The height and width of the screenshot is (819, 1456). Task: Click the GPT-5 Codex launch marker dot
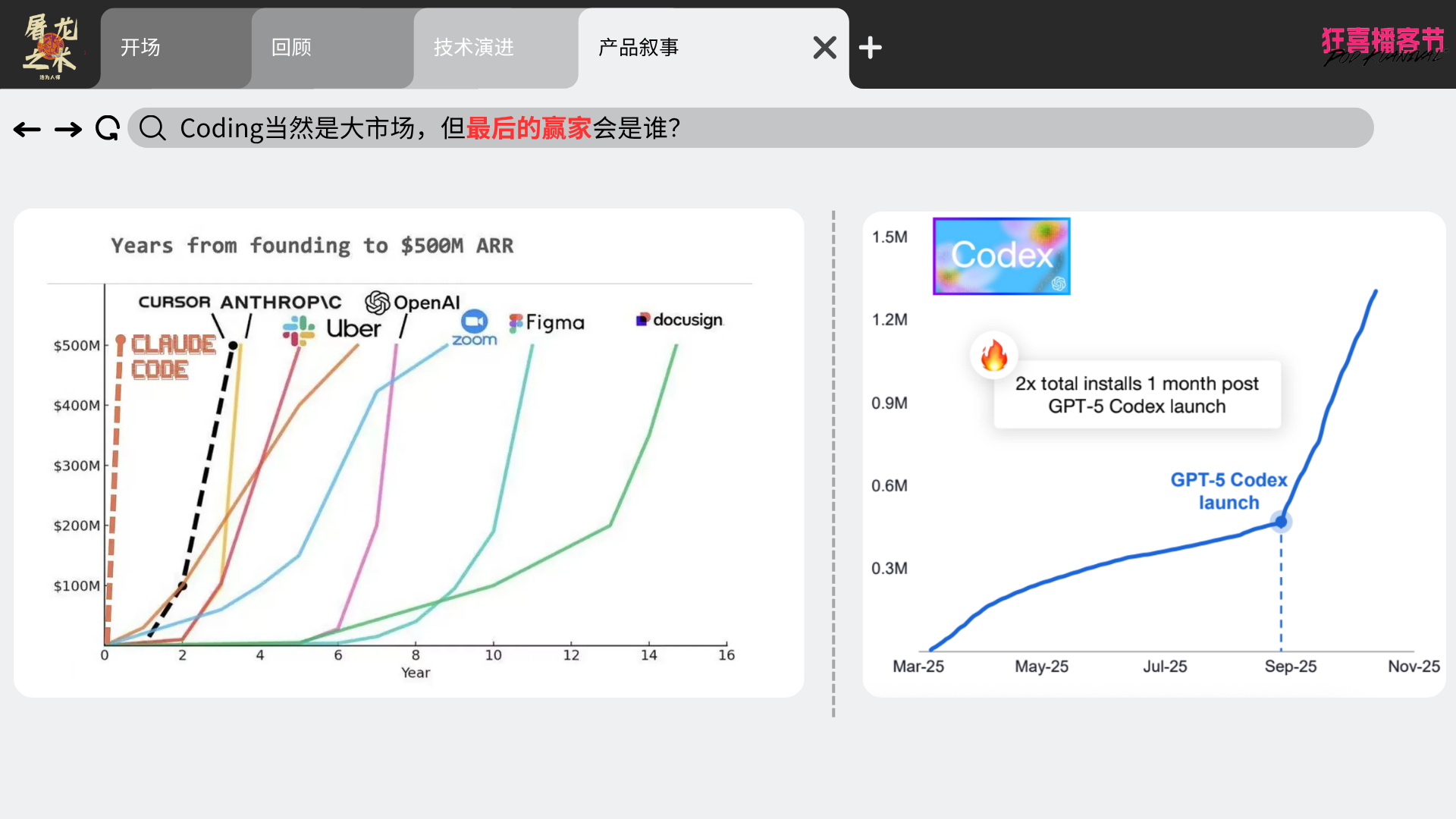coord(1281,522)
